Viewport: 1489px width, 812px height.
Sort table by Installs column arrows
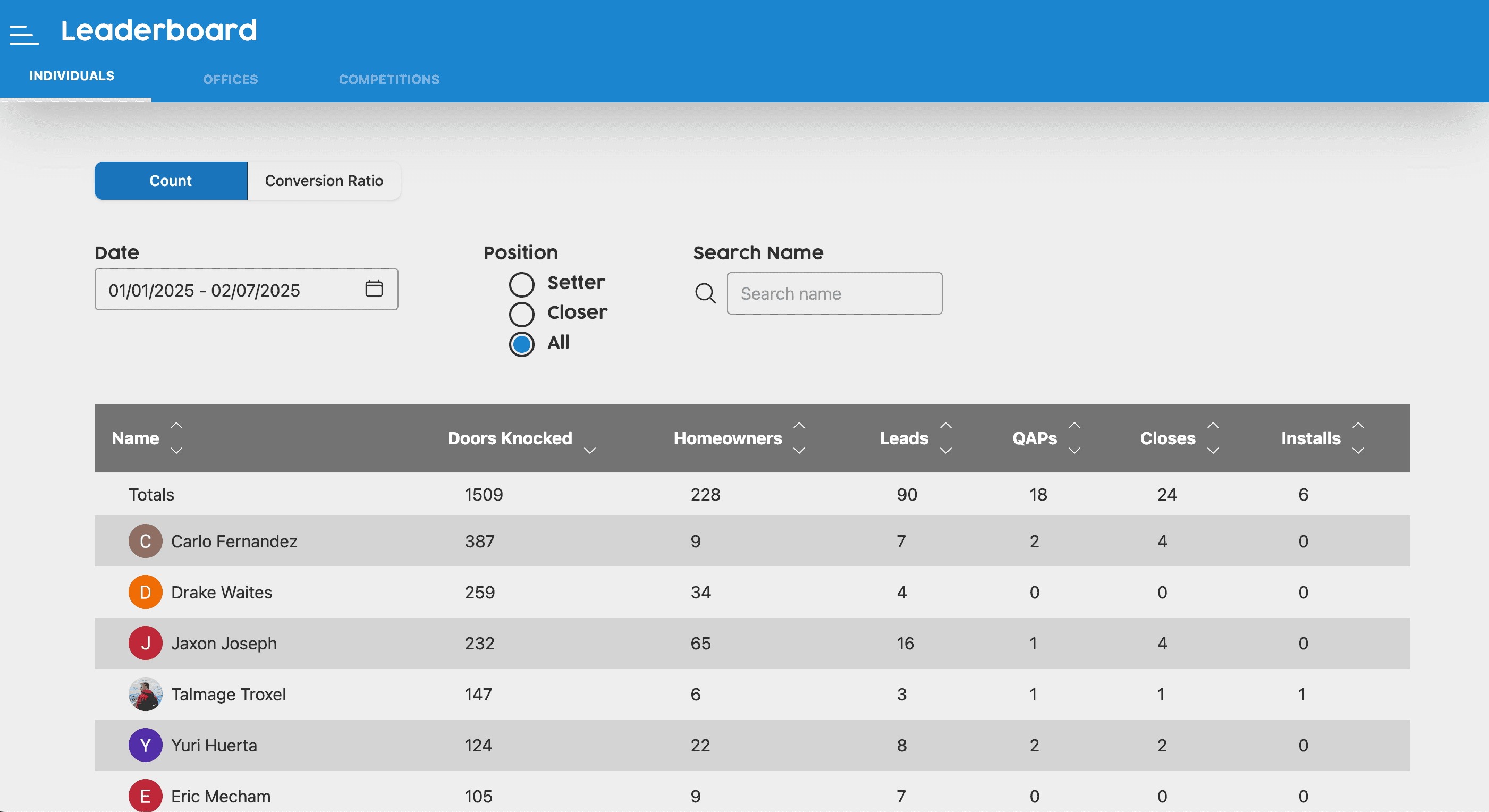click(x=1358, y=437)
